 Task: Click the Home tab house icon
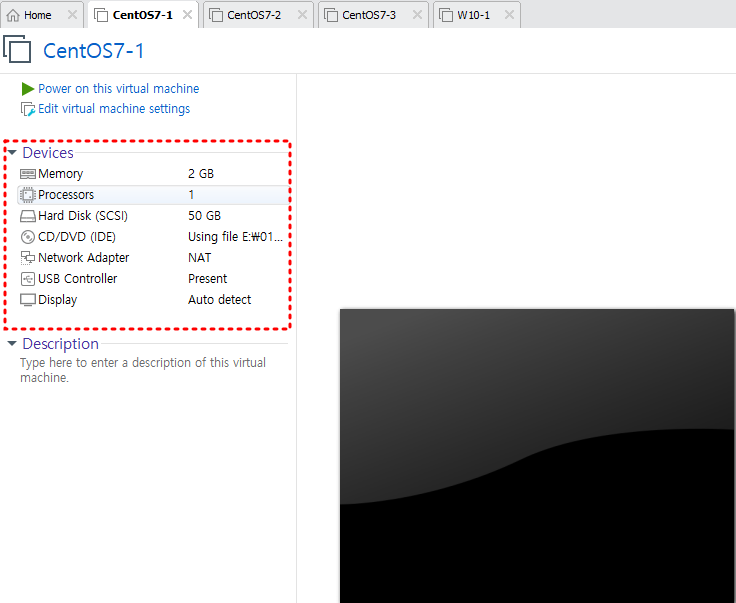(x=13, y=15)
